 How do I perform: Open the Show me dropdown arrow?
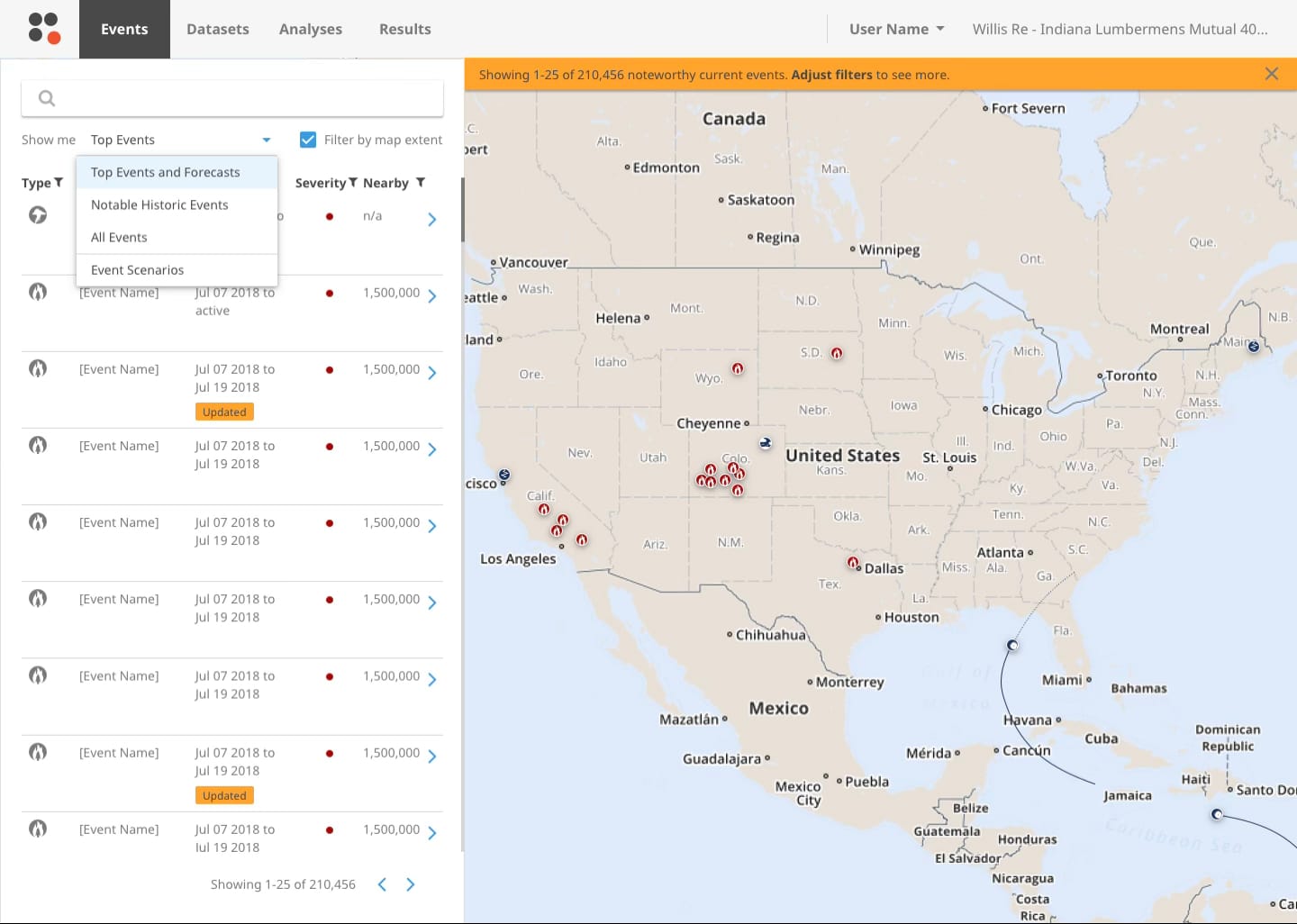pos(266,140)
